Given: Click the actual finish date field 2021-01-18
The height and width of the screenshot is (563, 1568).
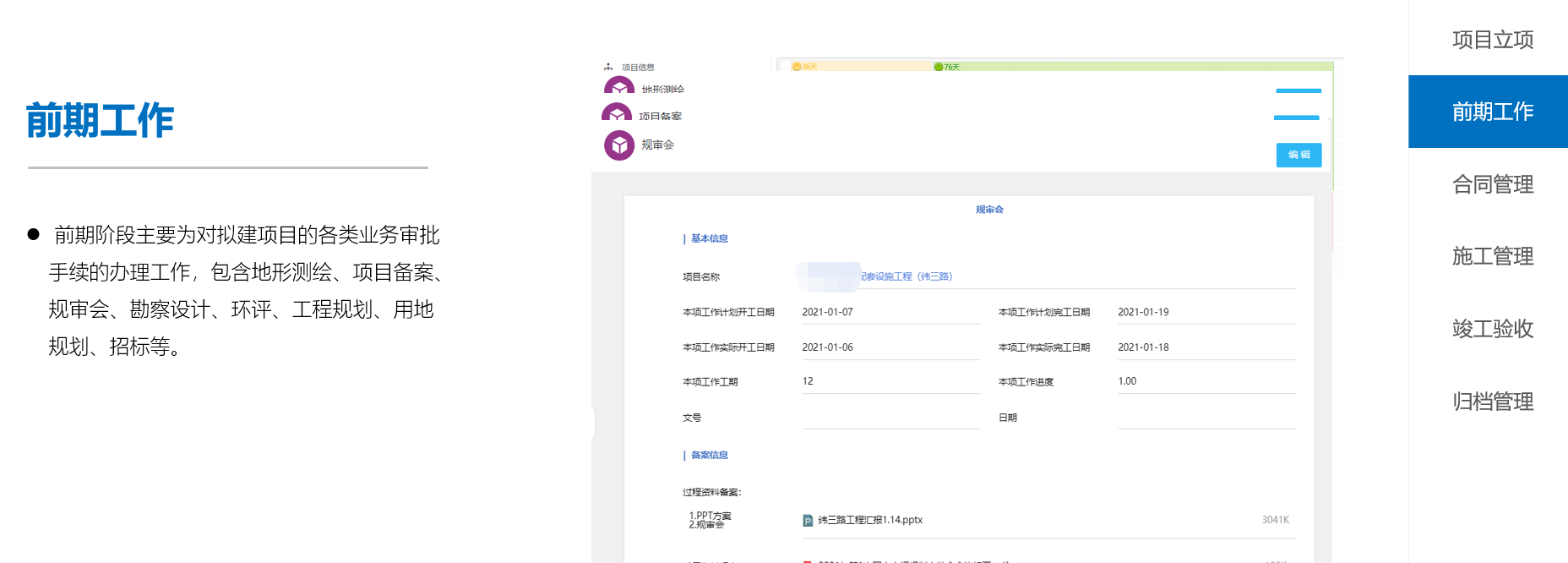Looking at the screenshot, I should 1206,347.
